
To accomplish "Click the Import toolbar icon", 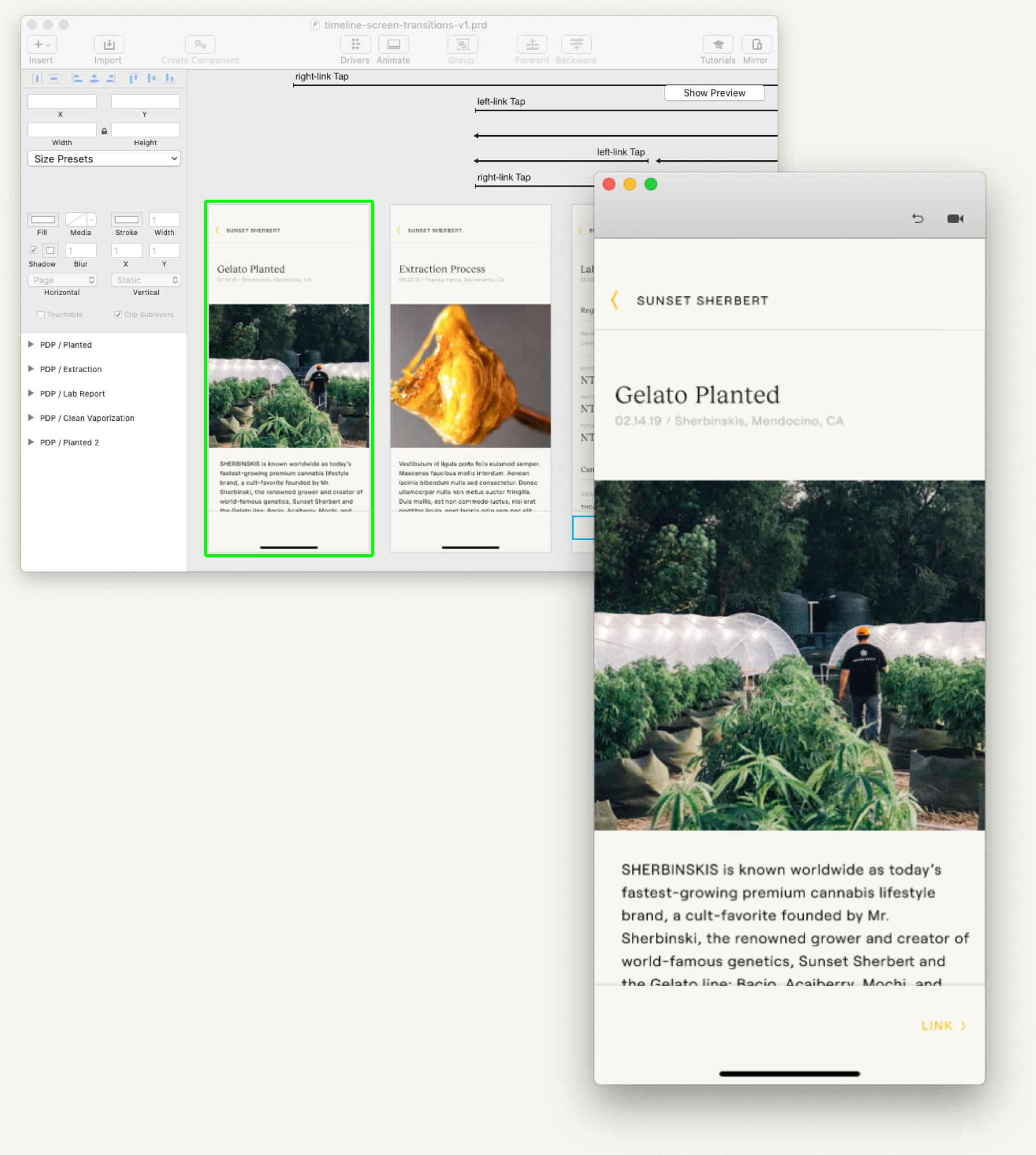I will coord(109,44).
